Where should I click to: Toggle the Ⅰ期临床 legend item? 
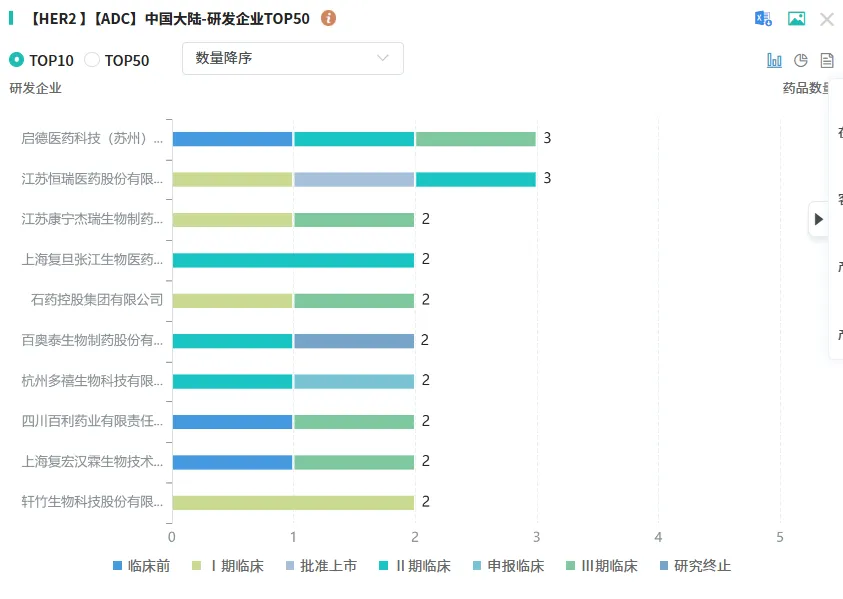point(228,566)
